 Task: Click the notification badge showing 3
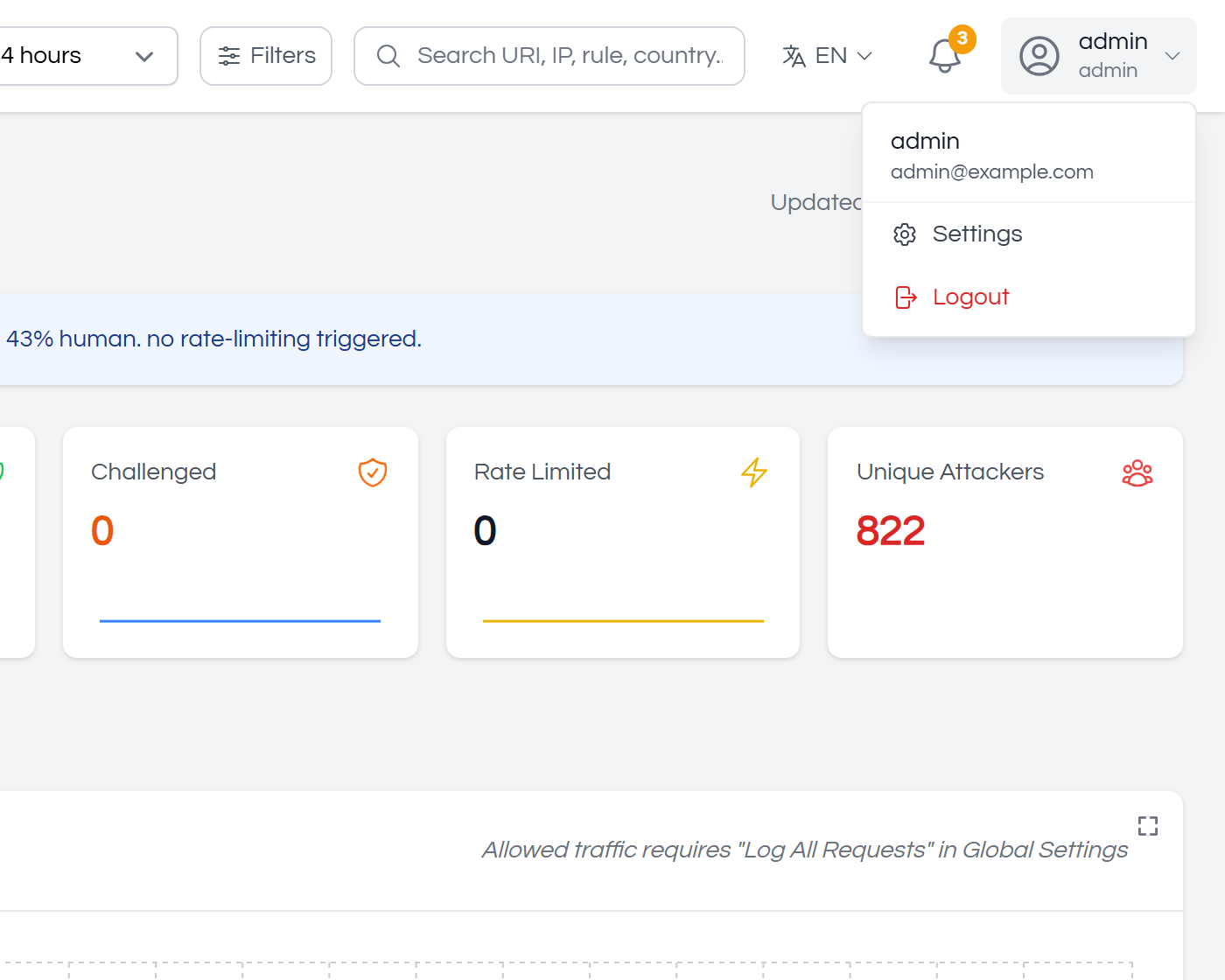[962, 38]
